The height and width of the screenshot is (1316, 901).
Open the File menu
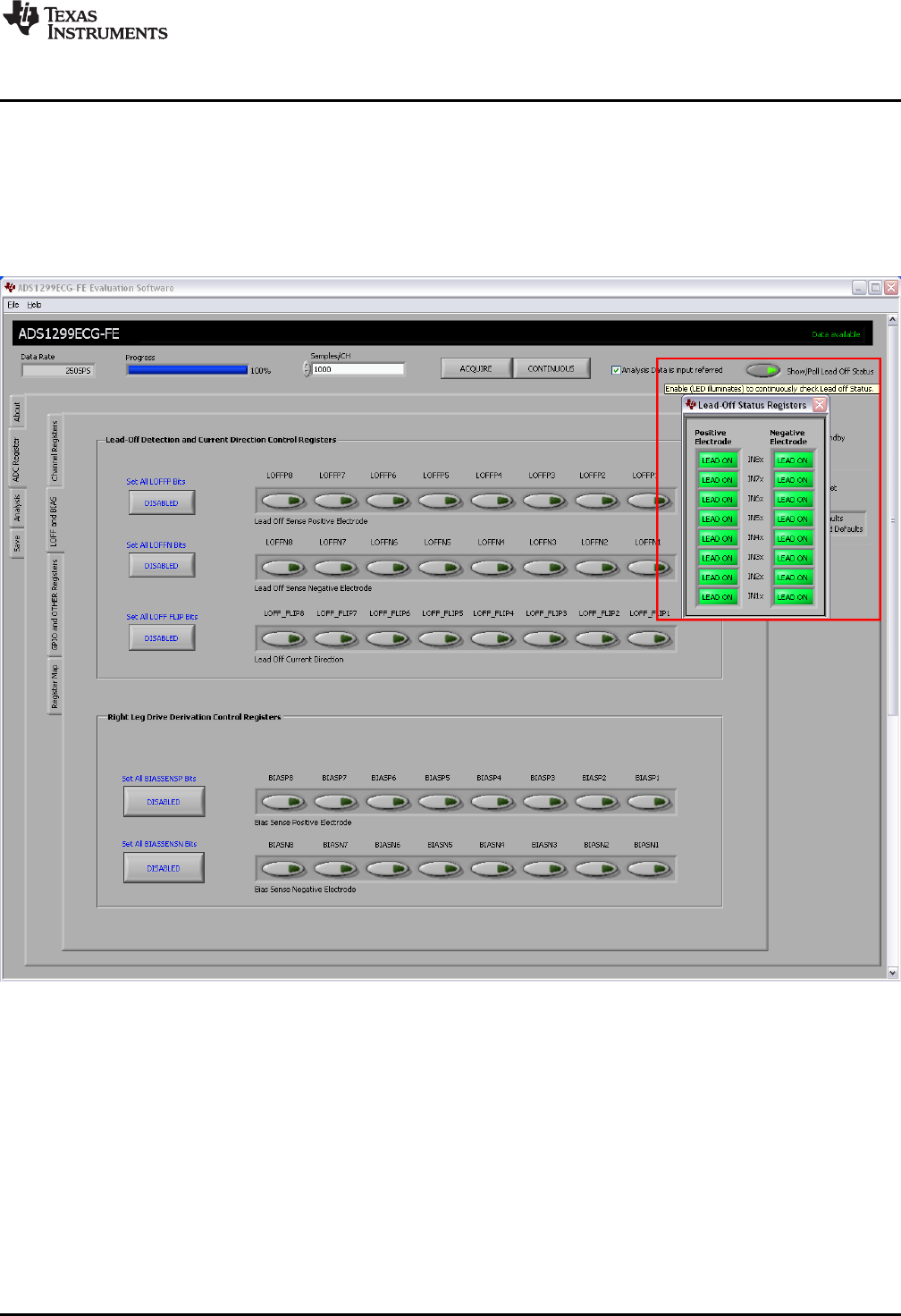(13, 305)
